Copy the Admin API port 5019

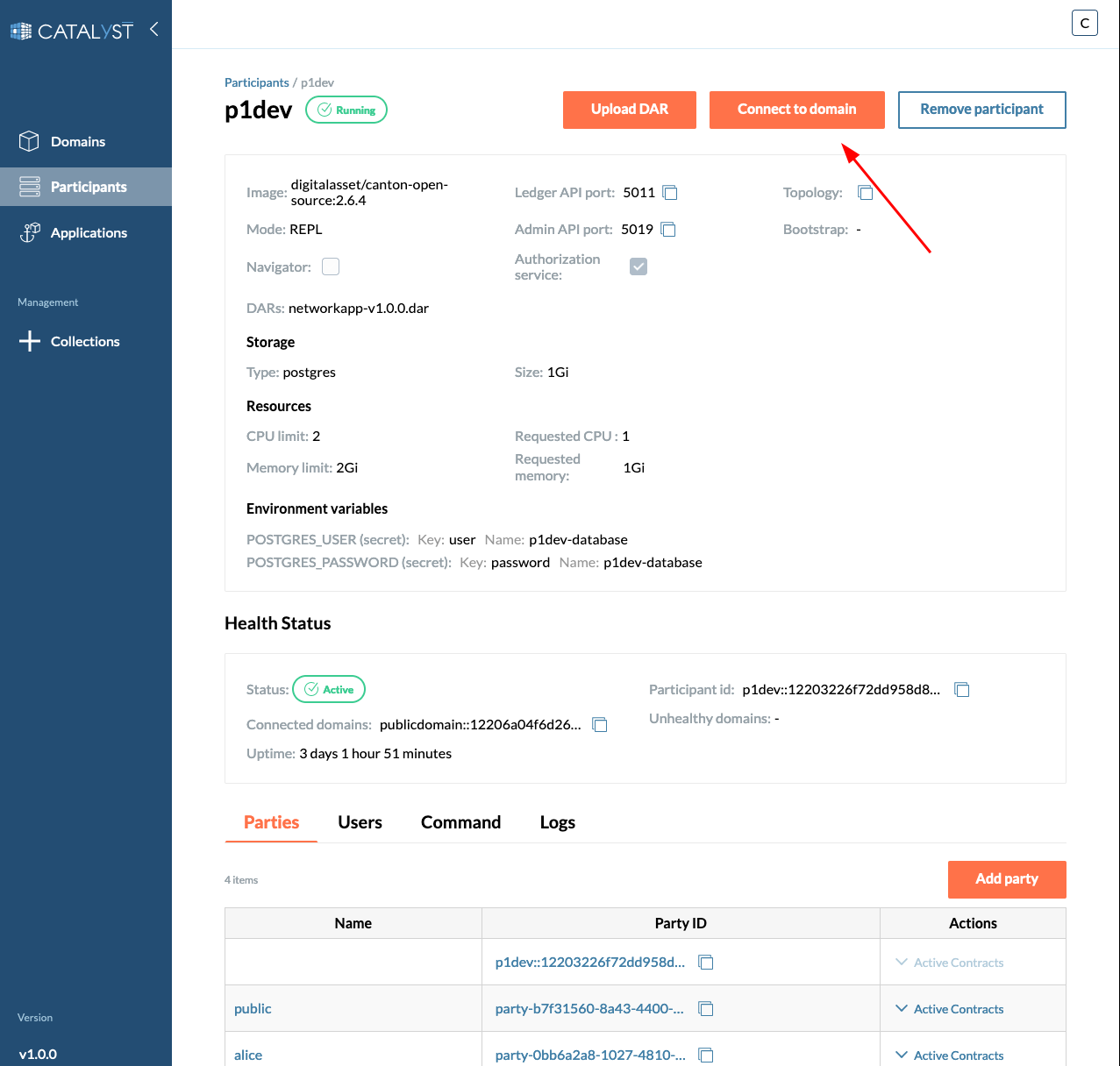point(668,229)
